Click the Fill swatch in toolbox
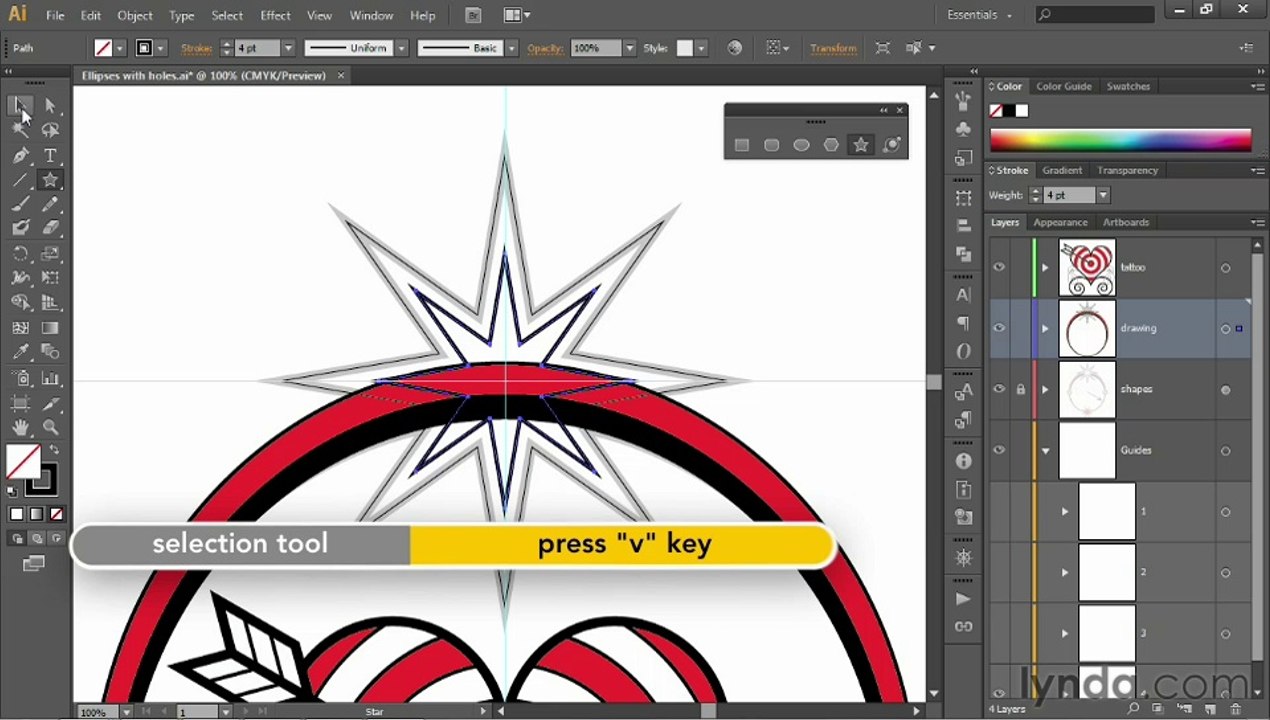The image size is (1270, 720). [22, 462]
